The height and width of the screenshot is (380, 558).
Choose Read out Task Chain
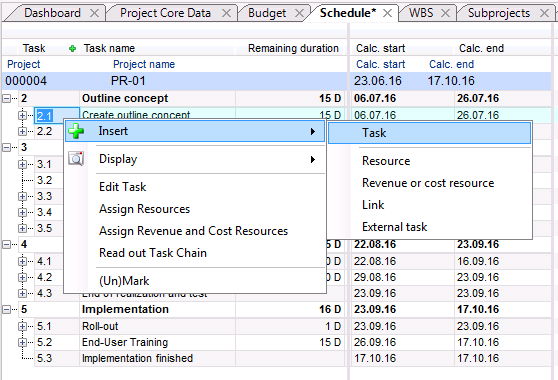153,253
